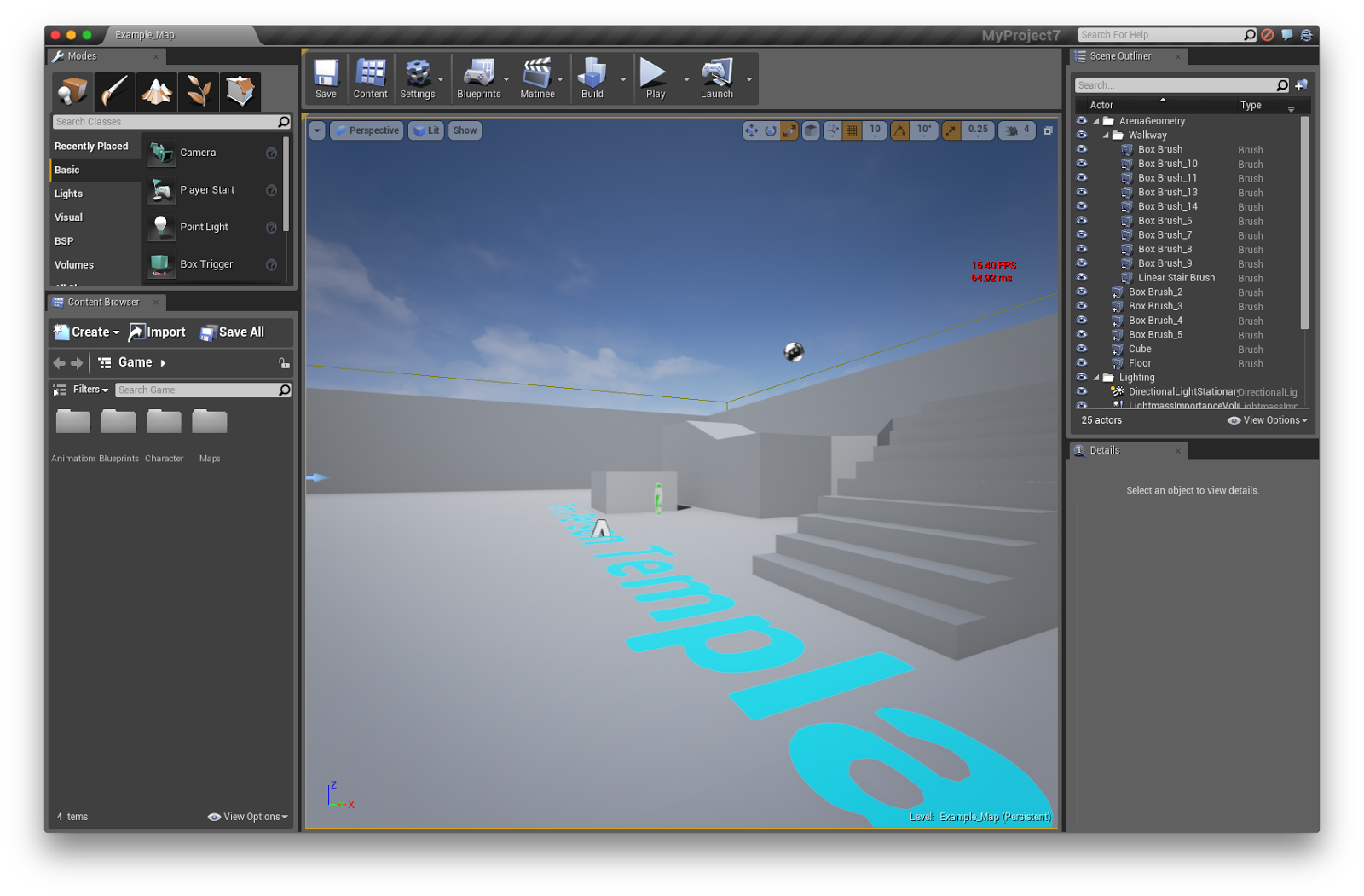Toggle scale snapping on/off

[x=951, y=130]
